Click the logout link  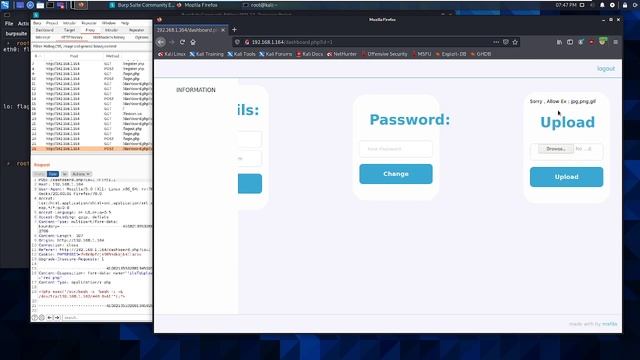click(x=606, y=69)
